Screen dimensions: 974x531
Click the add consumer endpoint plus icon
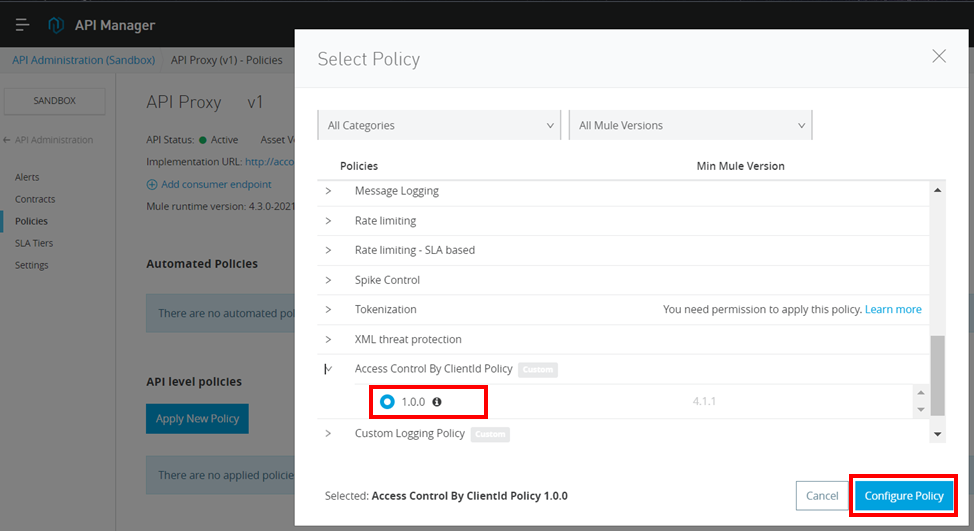coord(152,184)
